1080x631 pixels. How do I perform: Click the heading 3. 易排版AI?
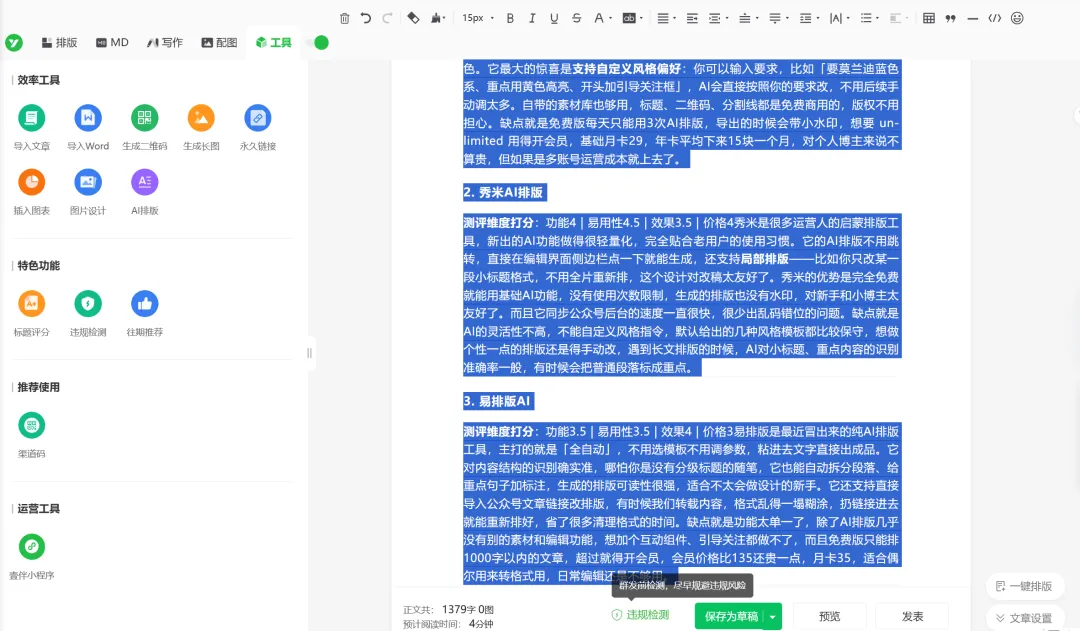[x=497, y=401]
